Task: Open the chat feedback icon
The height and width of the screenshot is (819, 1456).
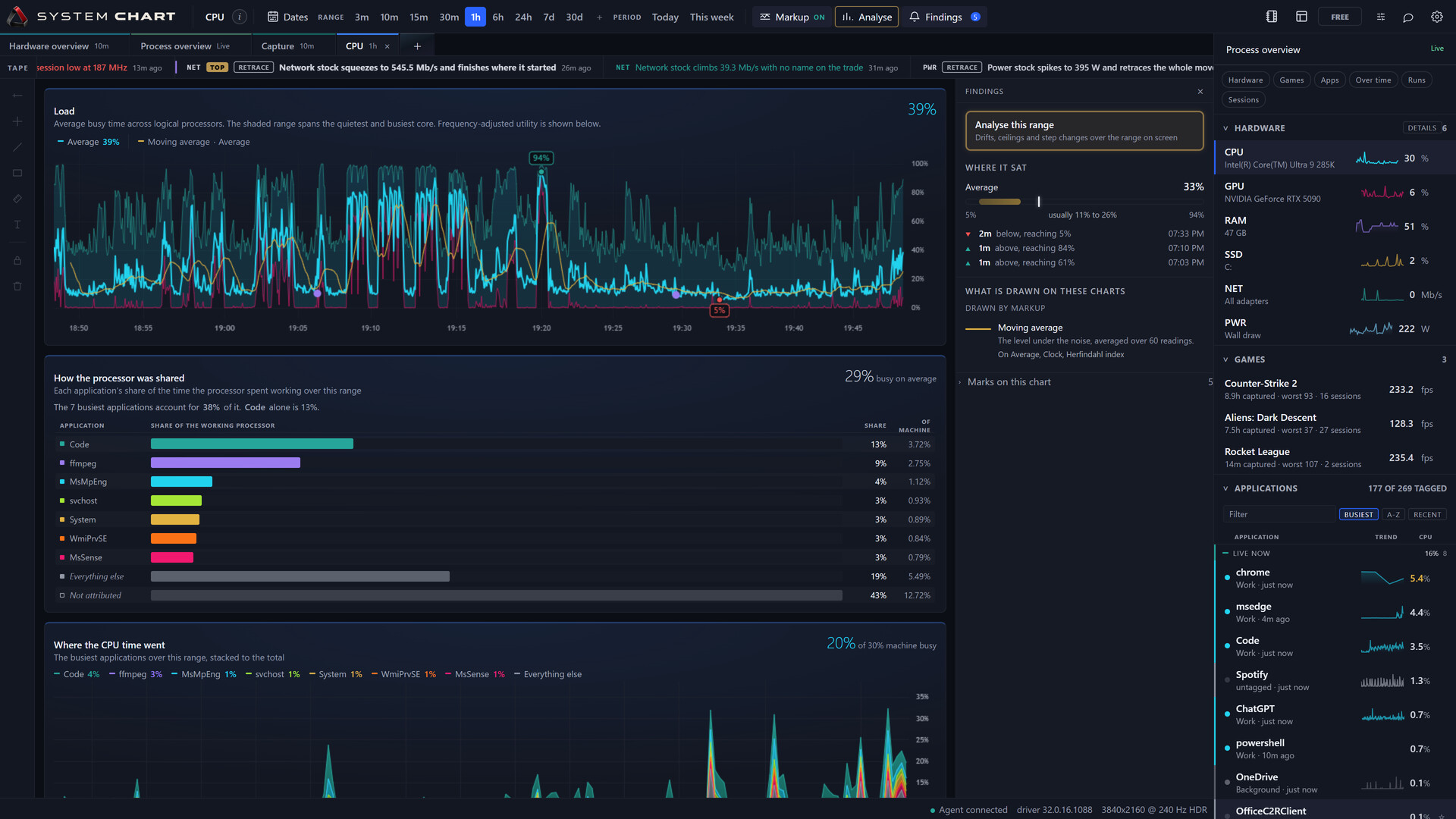Action: point(1408,17)
